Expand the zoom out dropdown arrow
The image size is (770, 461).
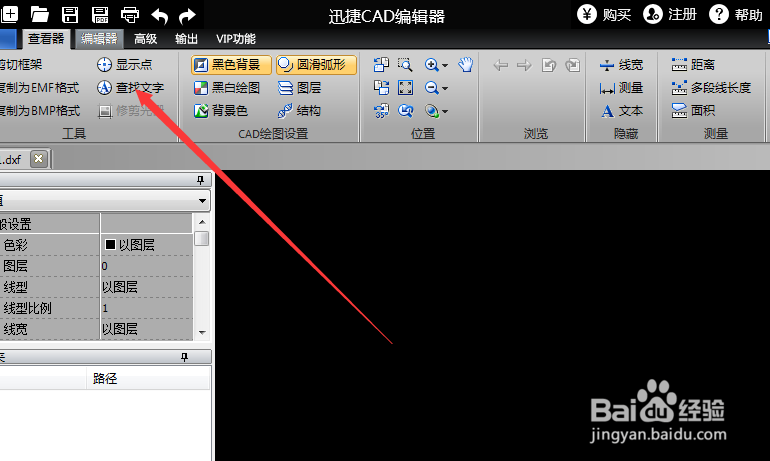tap(445, 88)
